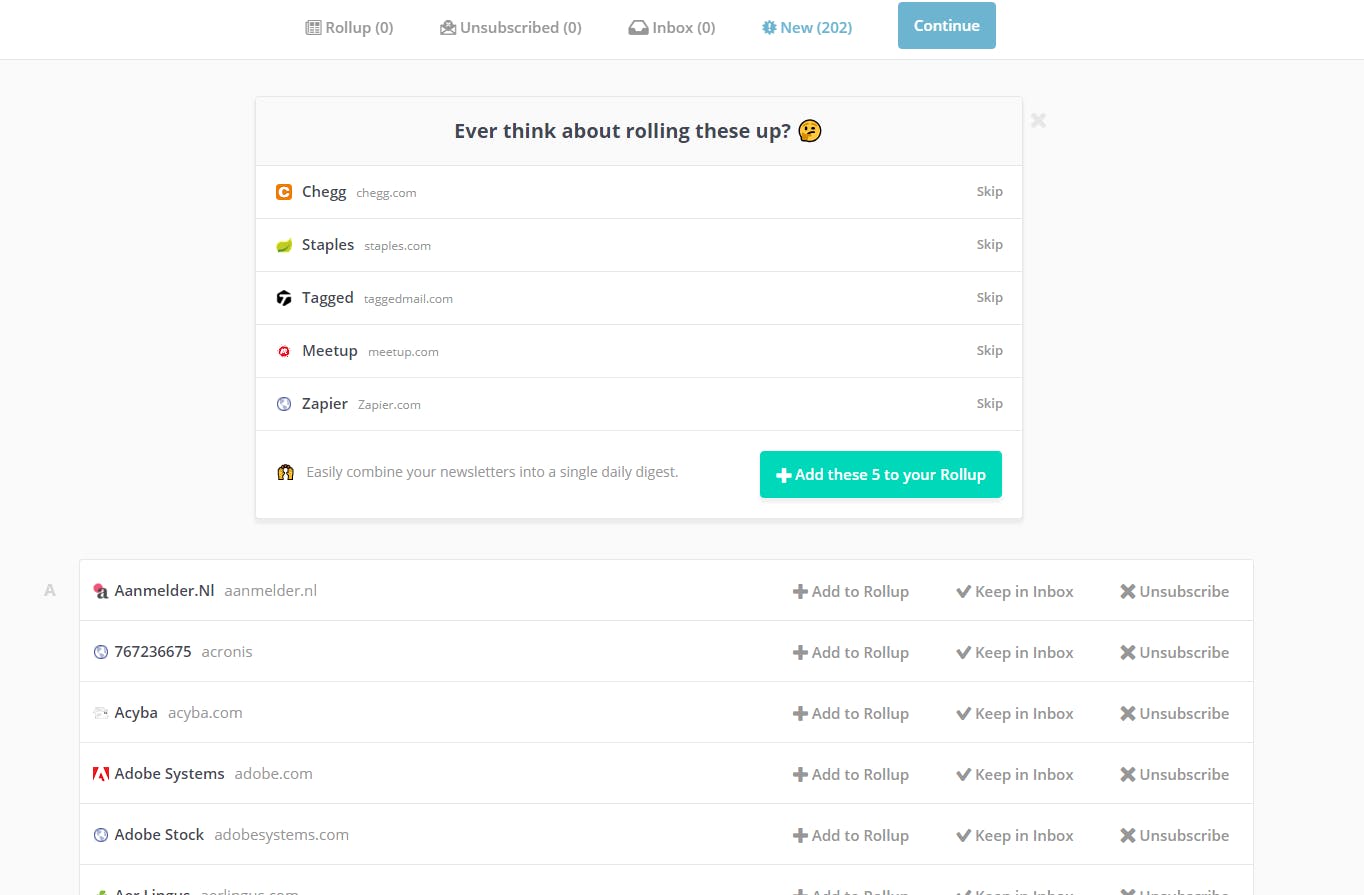Image resolution: width=1364 pixels, height=895 pixels.
Task: Add these 5 to your Rollup
Action: tap(881, 475)
